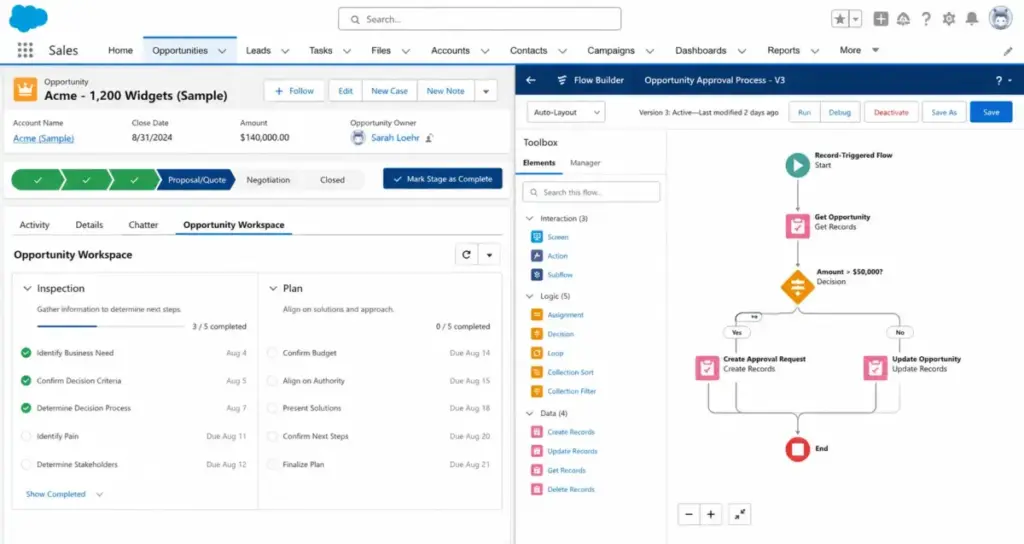This screenshot has width=1024, height=544.
Task: Check off the Determine Stakeholders task
Action: click(x=26, y=464)
